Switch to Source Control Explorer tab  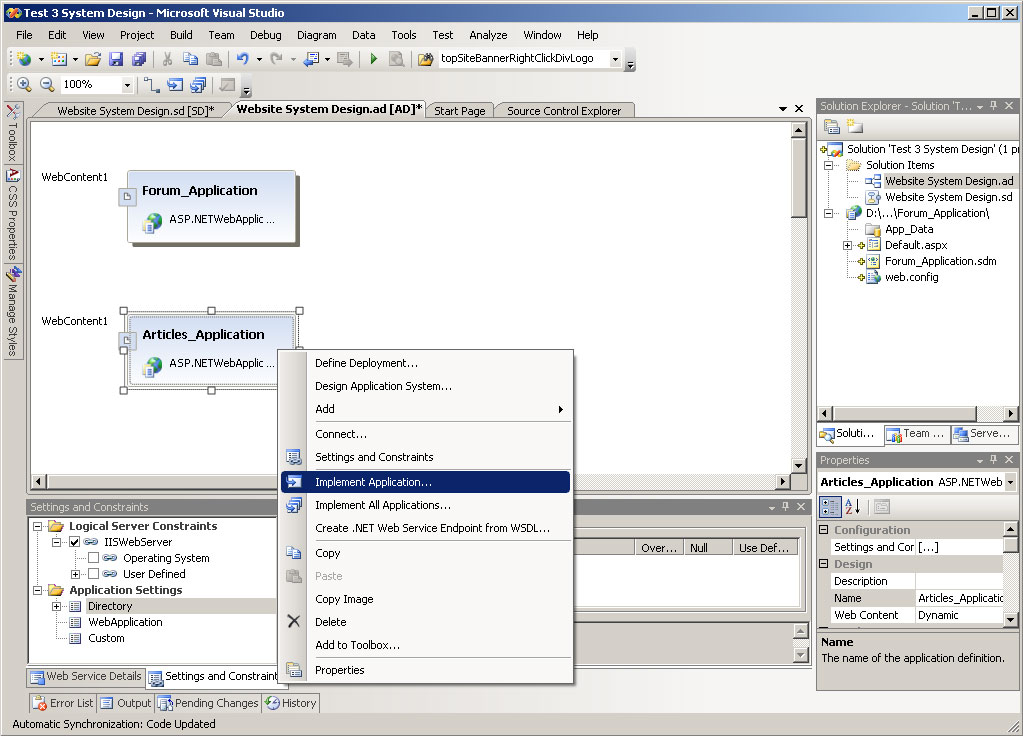pyautogui.click(x=564, y=111)
